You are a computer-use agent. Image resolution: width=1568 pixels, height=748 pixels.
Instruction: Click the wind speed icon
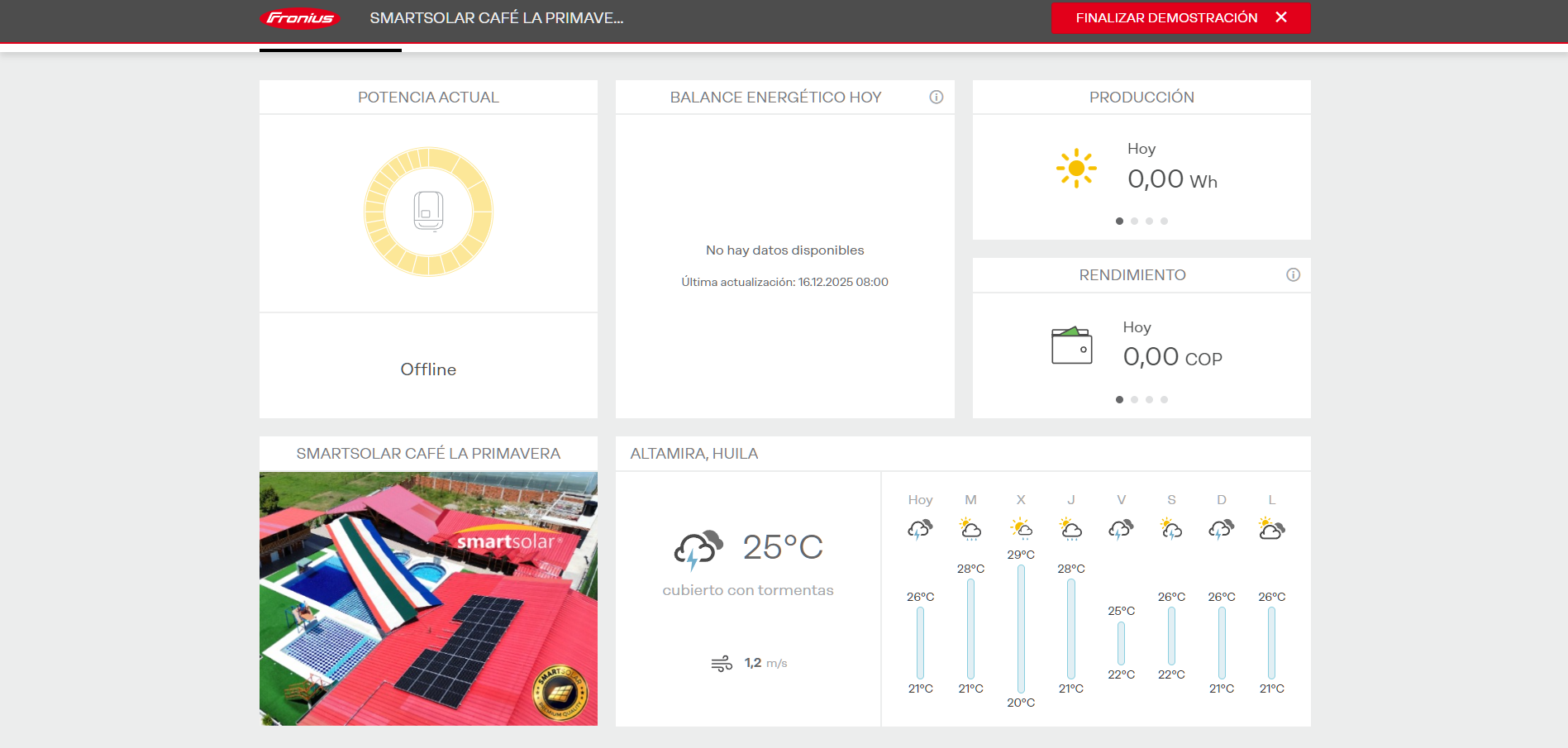point(722,664)
